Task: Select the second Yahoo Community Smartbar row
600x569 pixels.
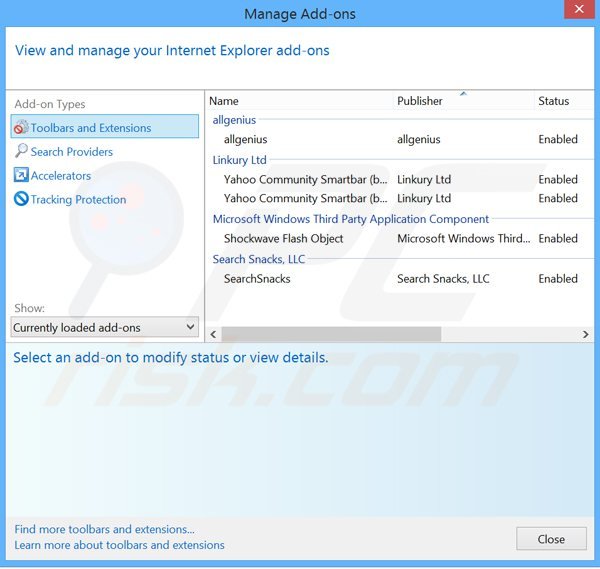Action: [x=400, y=199]
